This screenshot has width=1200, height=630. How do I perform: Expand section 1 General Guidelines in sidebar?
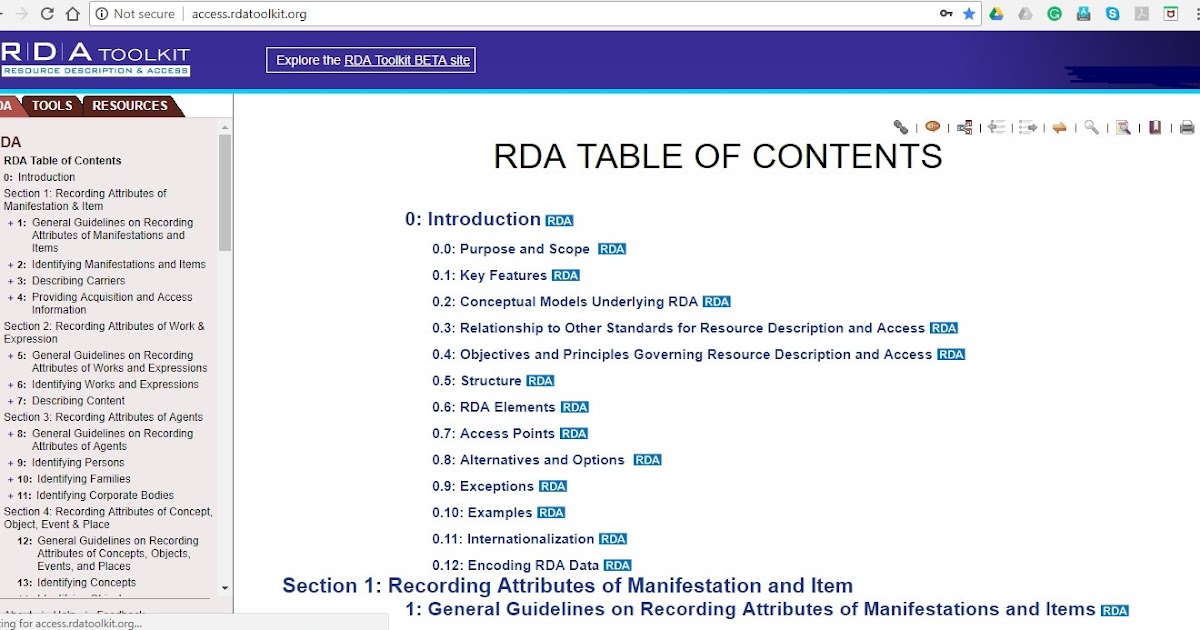[x=9, y=222]
